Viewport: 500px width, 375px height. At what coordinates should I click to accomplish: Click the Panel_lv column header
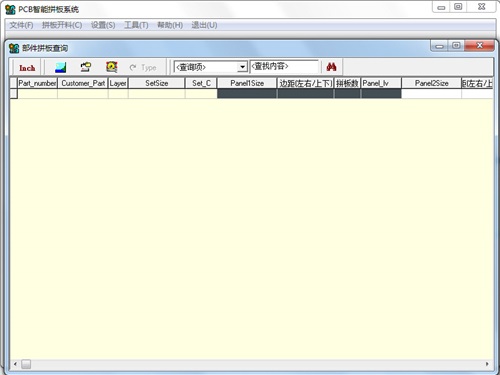tap(381, 83)
